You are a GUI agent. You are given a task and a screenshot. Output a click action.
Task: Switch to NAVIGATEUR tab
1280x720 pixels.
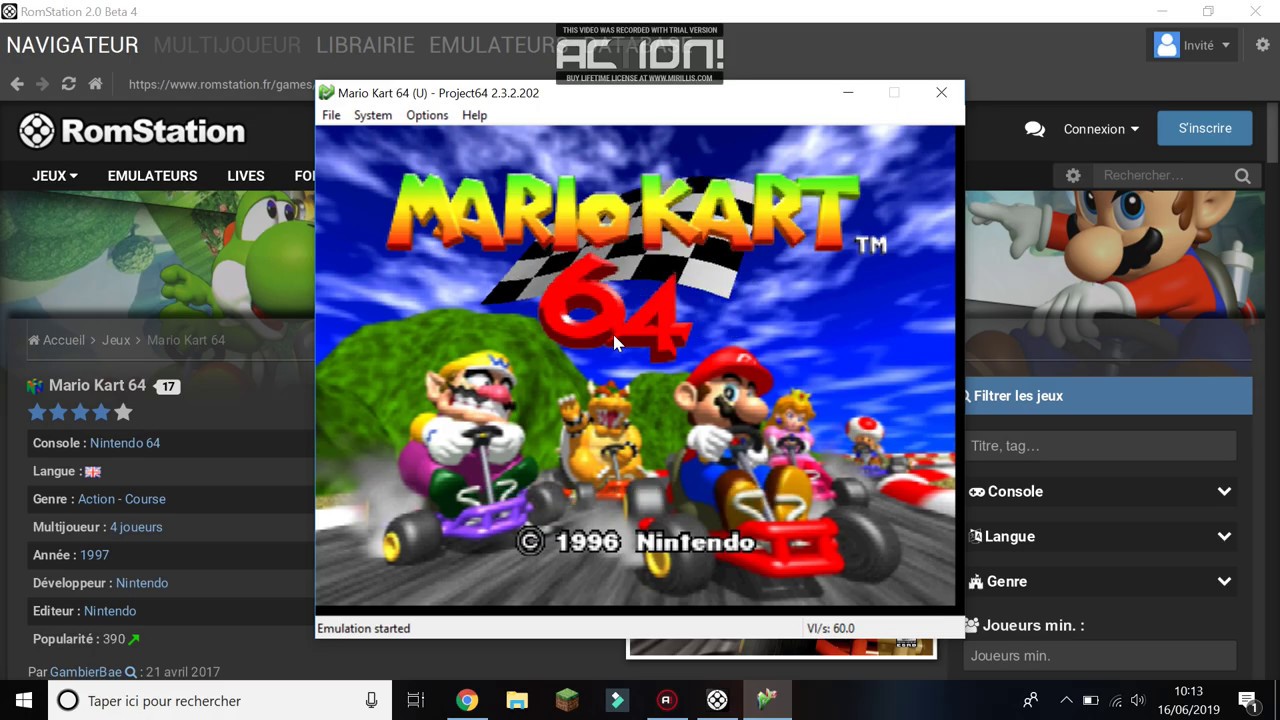click(x=72, y=45)
